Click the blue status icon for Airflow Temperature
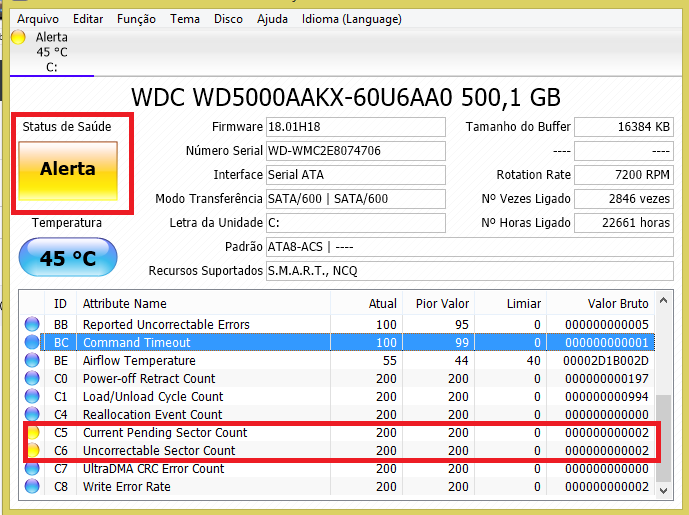Image resolution: width=689 pixels, height=515 pixels. tap(32, 361)
